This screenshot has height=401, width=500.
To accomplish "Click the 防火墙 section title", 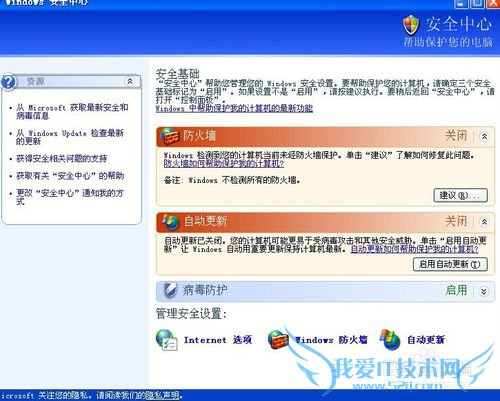I will tap(200, 136).
